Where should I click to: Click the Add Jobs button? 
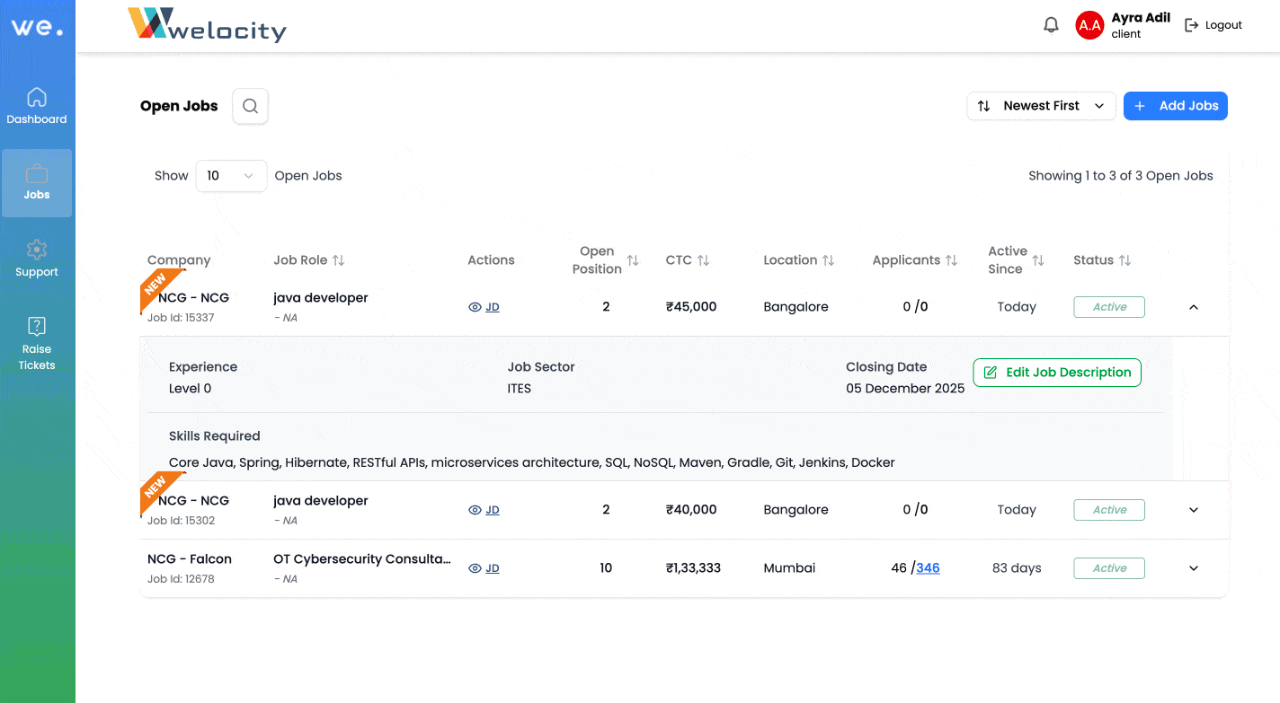[1175, 106]
